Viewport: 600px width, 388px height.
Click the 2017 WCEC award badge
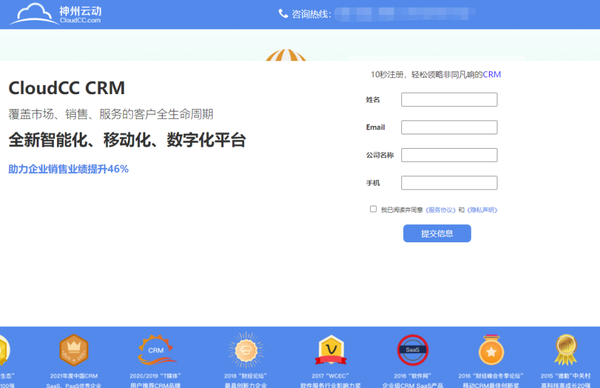pos(331,350)
